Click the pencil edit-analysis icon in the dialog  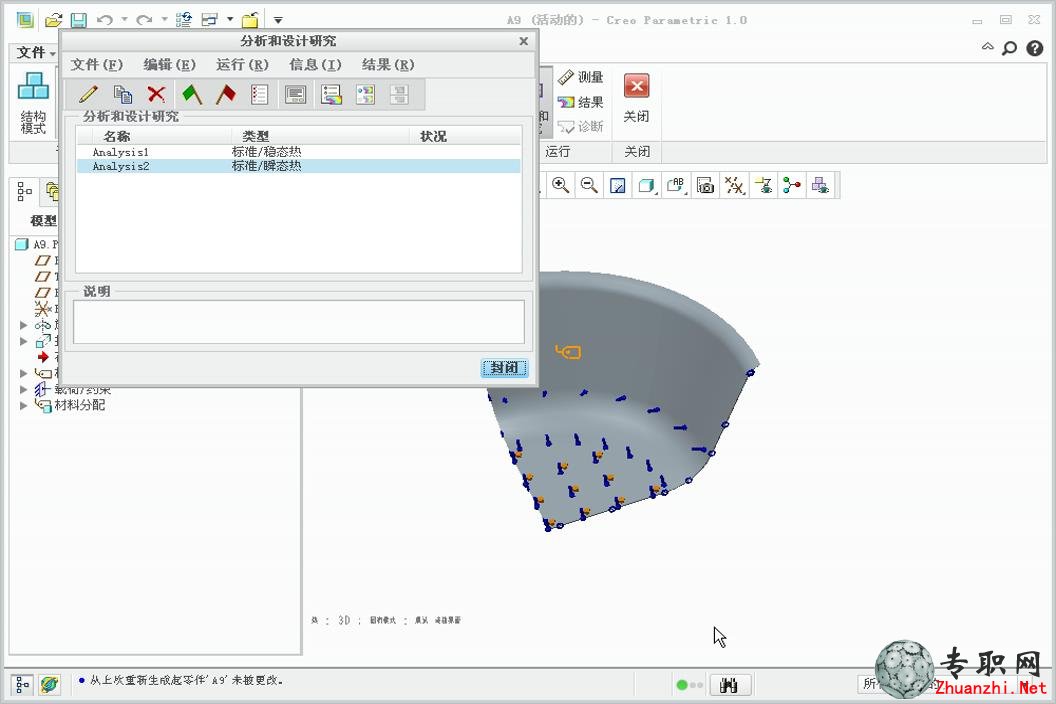tap(88, 94)
